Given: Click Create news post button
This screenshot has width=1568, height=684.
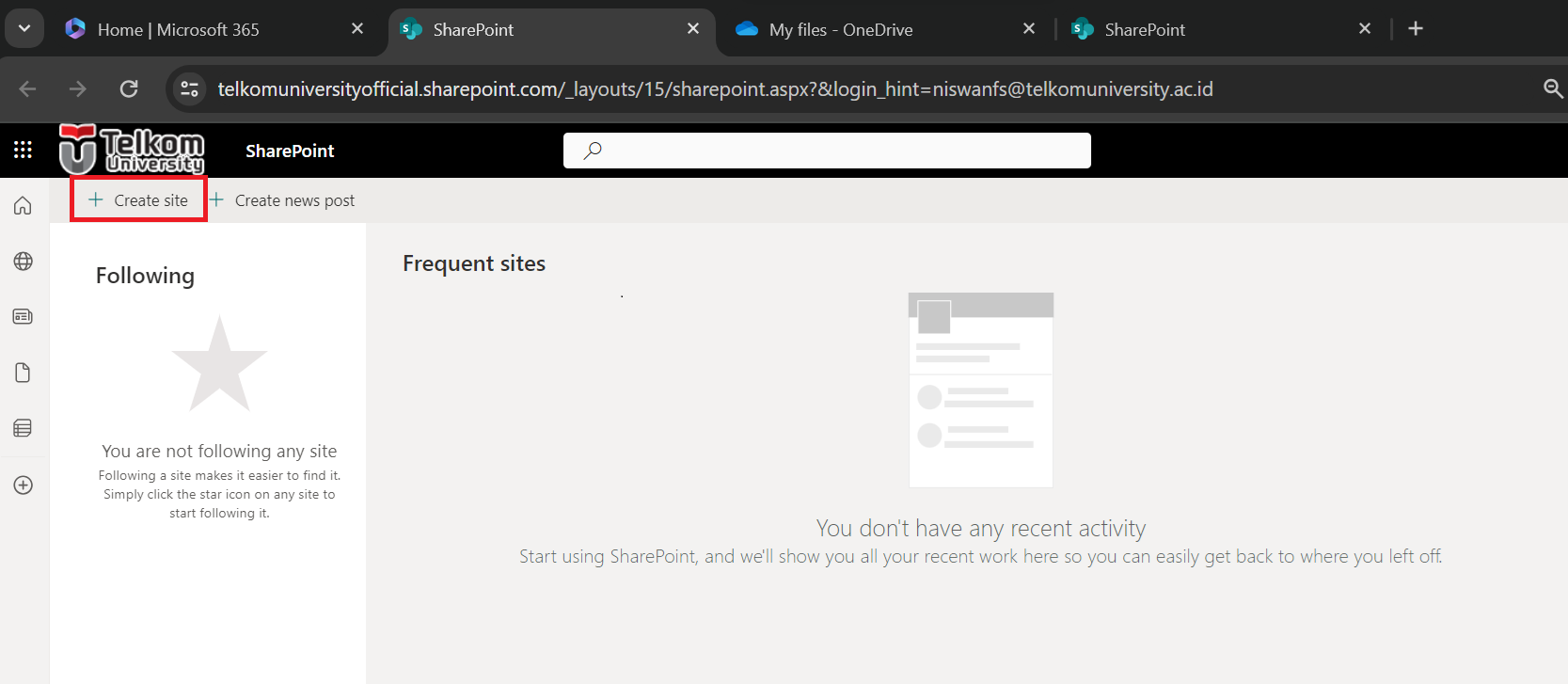Looking at the screenshot, I should [282, 200].
